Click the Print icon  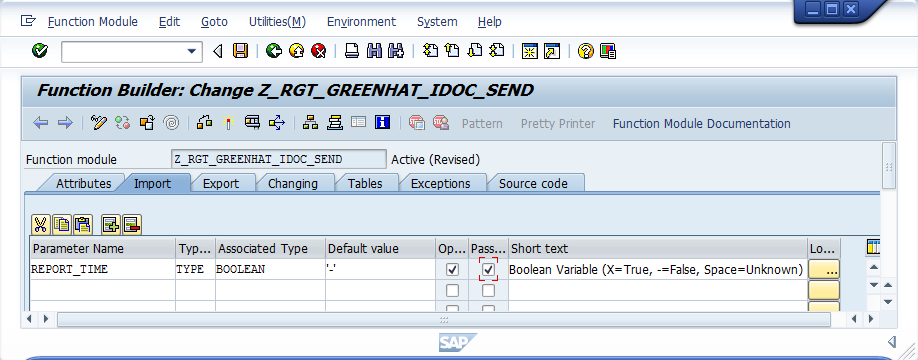pos(352,51)
